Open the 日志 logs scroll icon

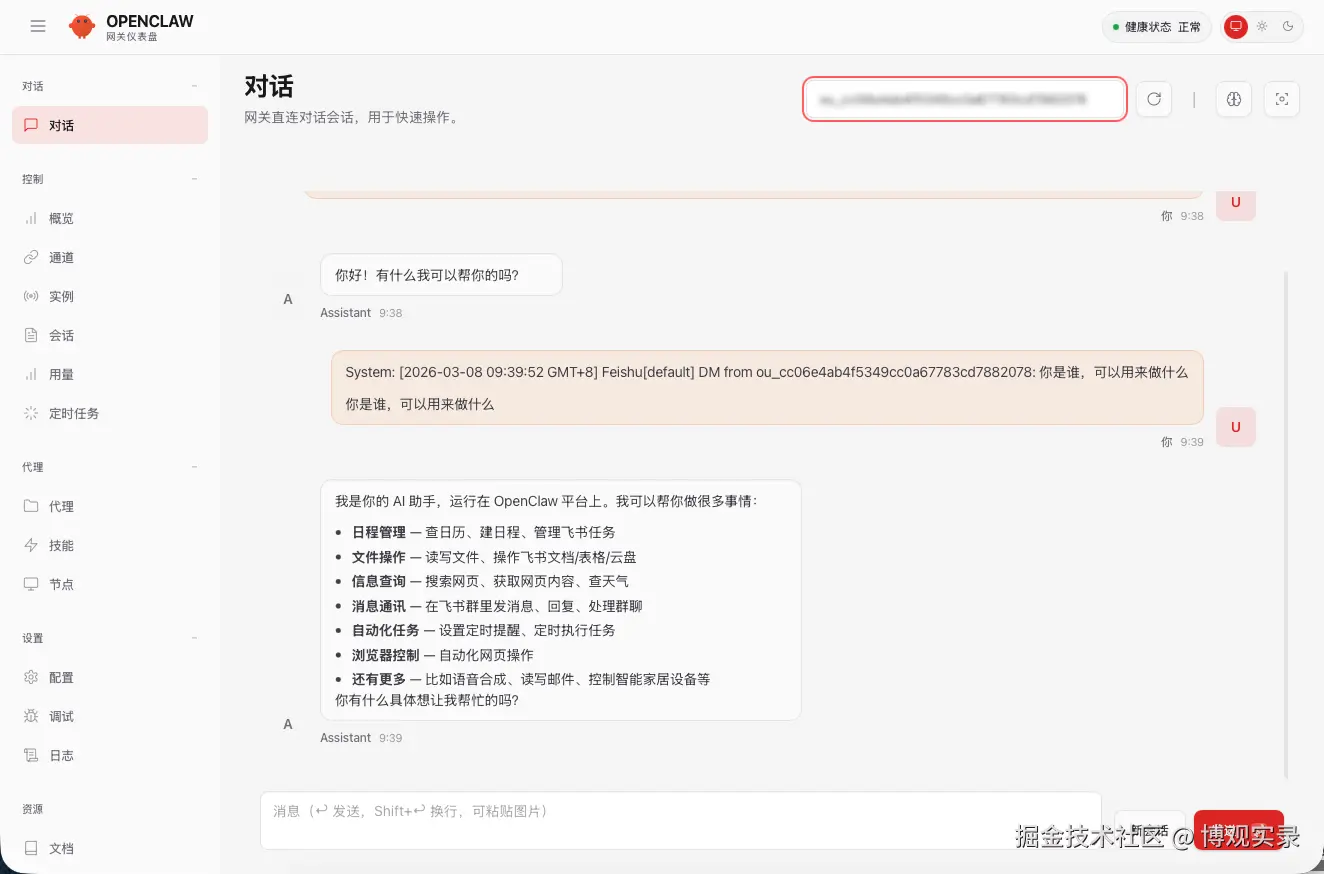pyautogui.click(x=31, y=755)
